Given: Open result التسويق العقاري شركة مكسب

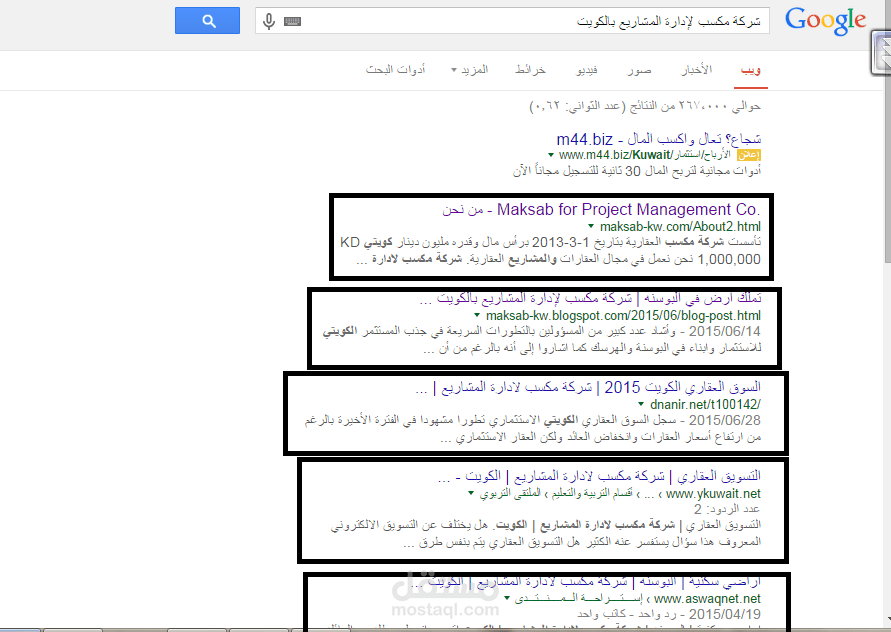Looking at the screenshot, I should (x=599, y=476).
